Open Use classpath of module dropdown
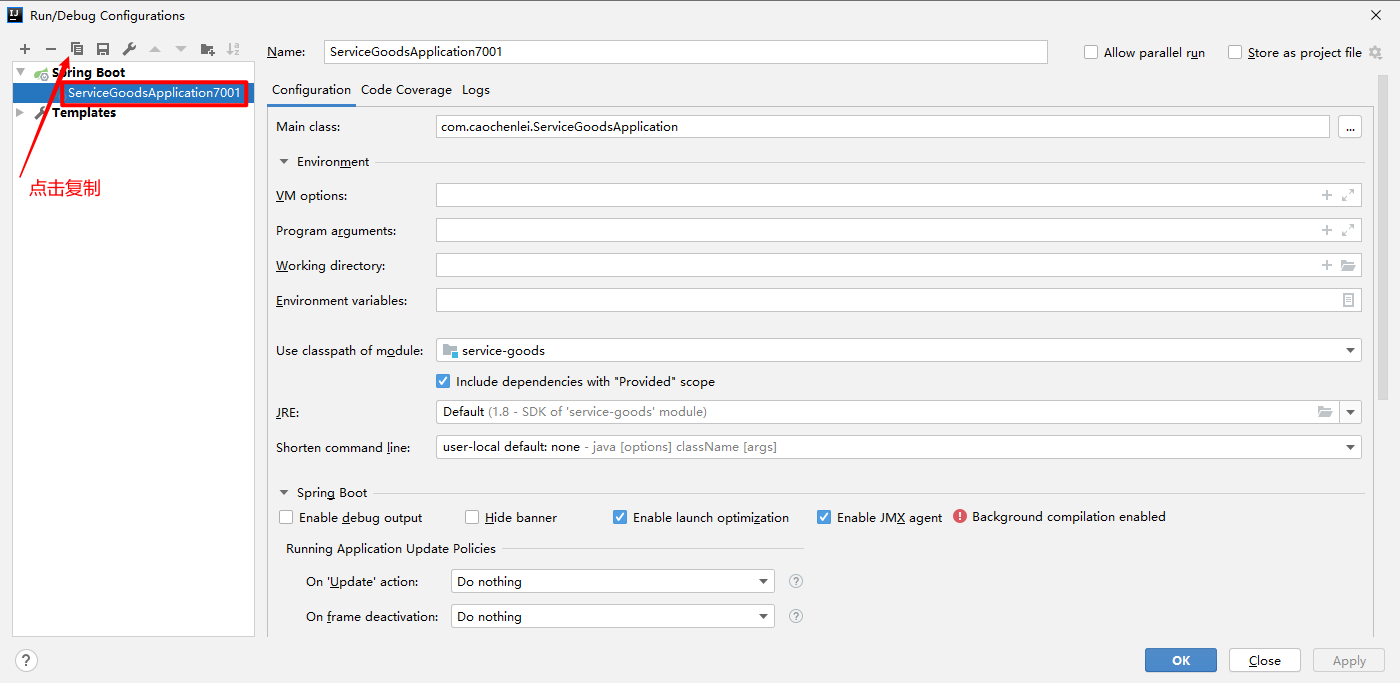 [x=1351, y=350]
